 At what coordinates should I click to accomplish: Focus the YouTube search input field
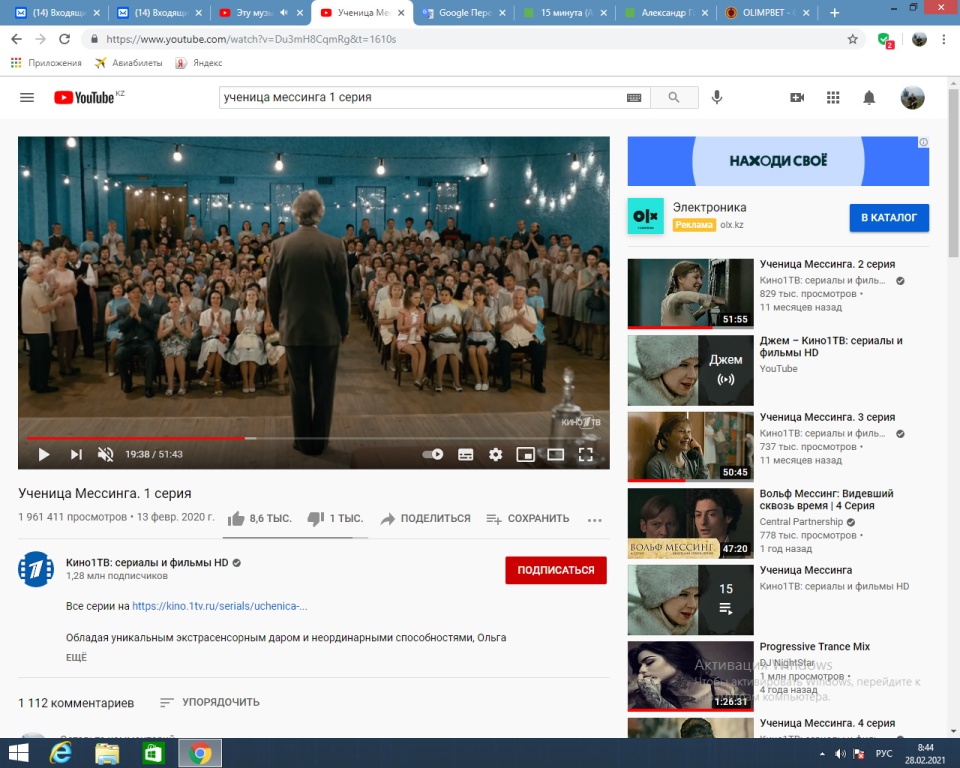420,97
